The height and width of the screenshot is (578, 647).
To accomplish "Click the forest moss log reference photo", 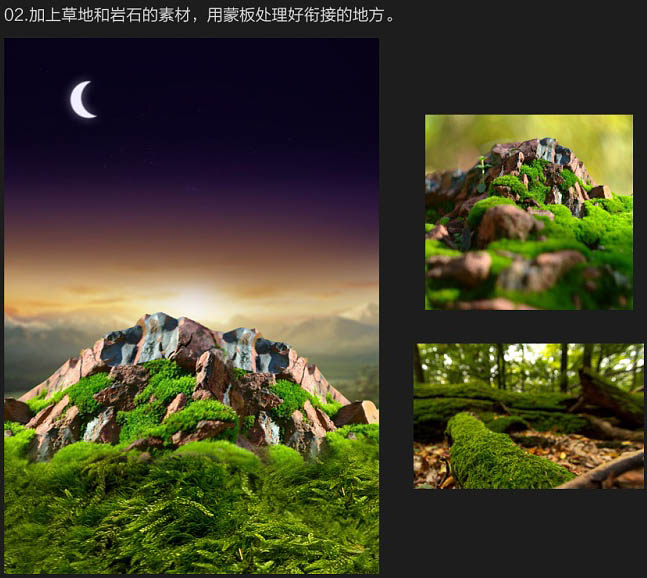I will point(529,416).
